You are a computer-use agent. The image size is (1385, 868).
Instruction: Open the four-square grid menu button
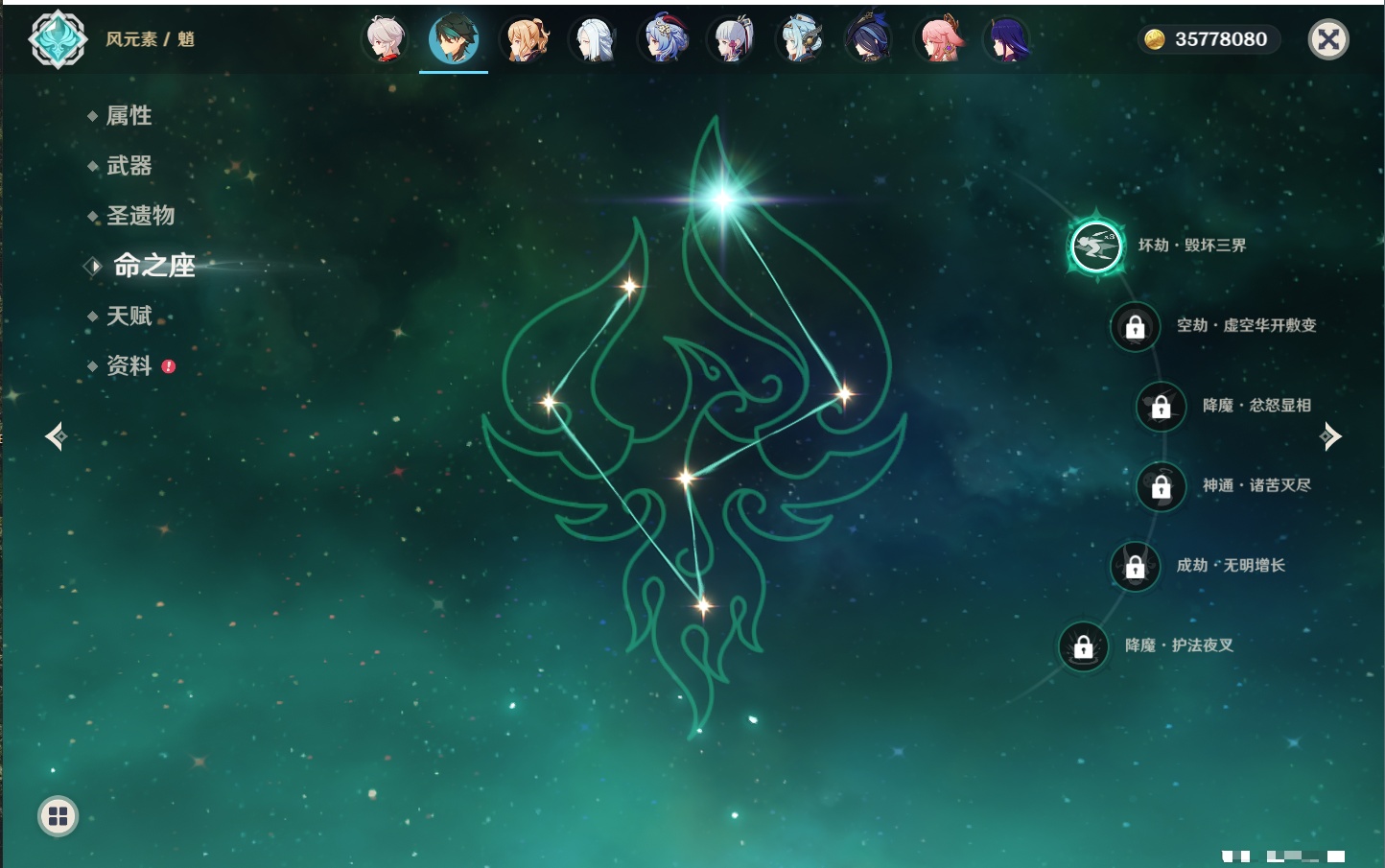coord(58,816)
